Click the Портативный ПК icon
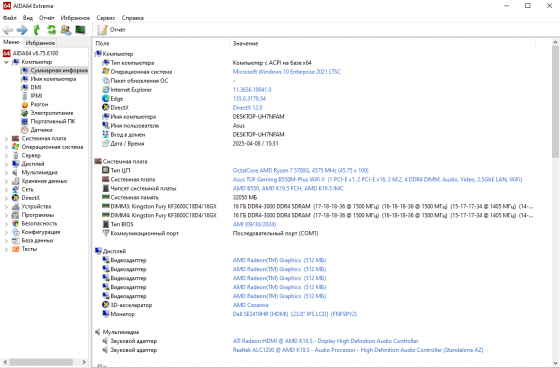 click(24, 121)
